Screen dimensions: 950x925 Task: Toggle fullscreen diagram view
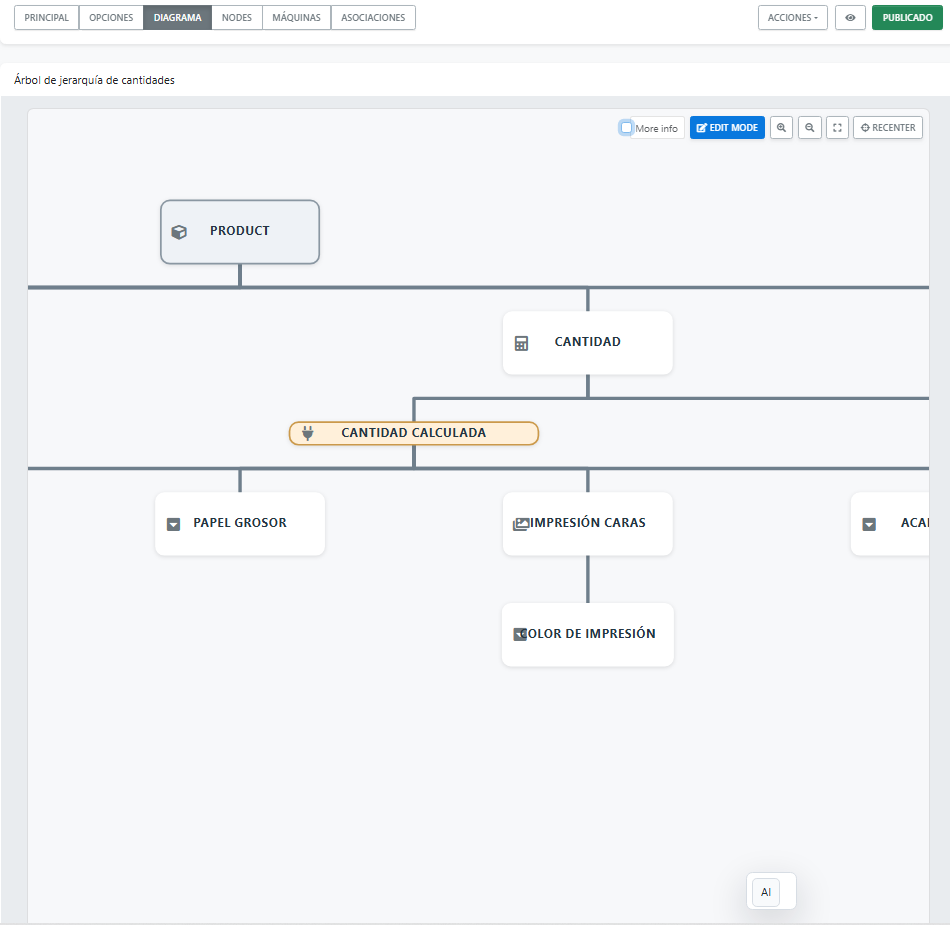(x=837, y=128)
